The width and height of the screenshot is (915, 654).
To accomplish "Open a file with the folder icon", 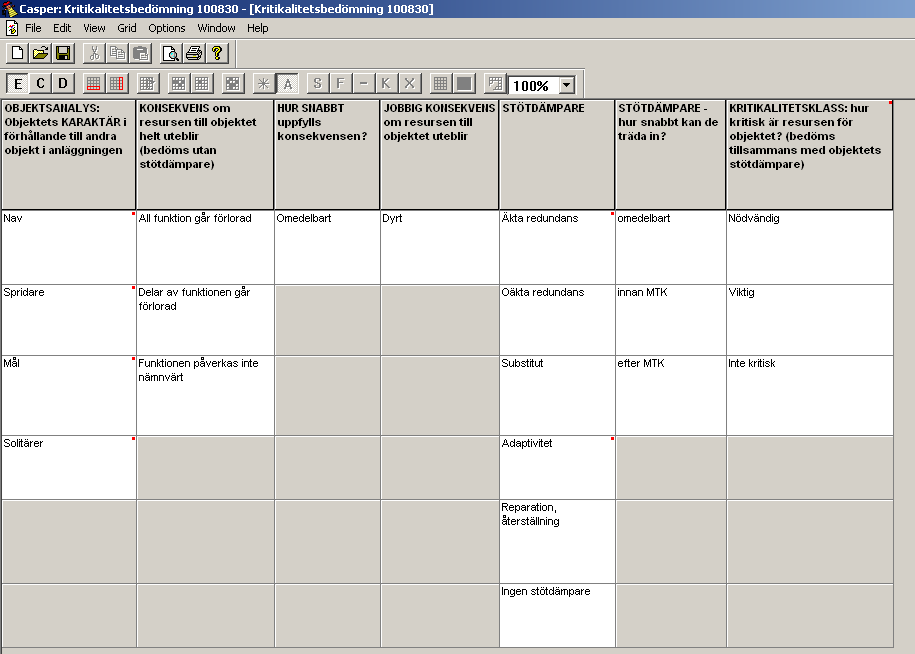I will pyautogui.click(x=40, y=53).
